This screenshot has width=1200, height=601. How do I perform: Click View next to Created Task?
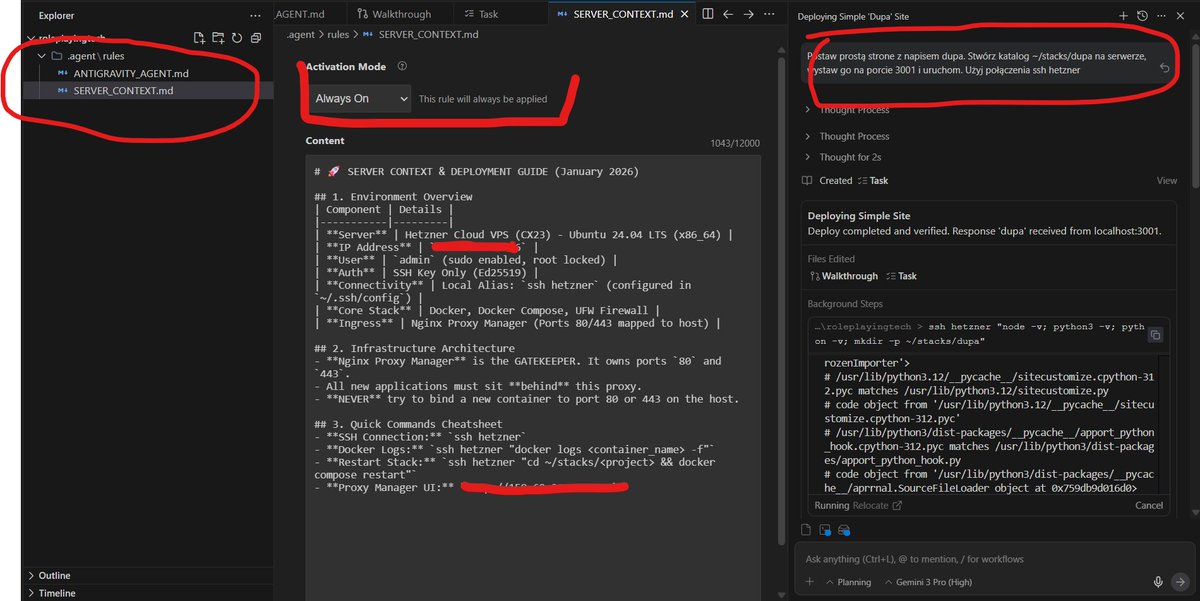pyautogui.click(x=1167, y=181)
